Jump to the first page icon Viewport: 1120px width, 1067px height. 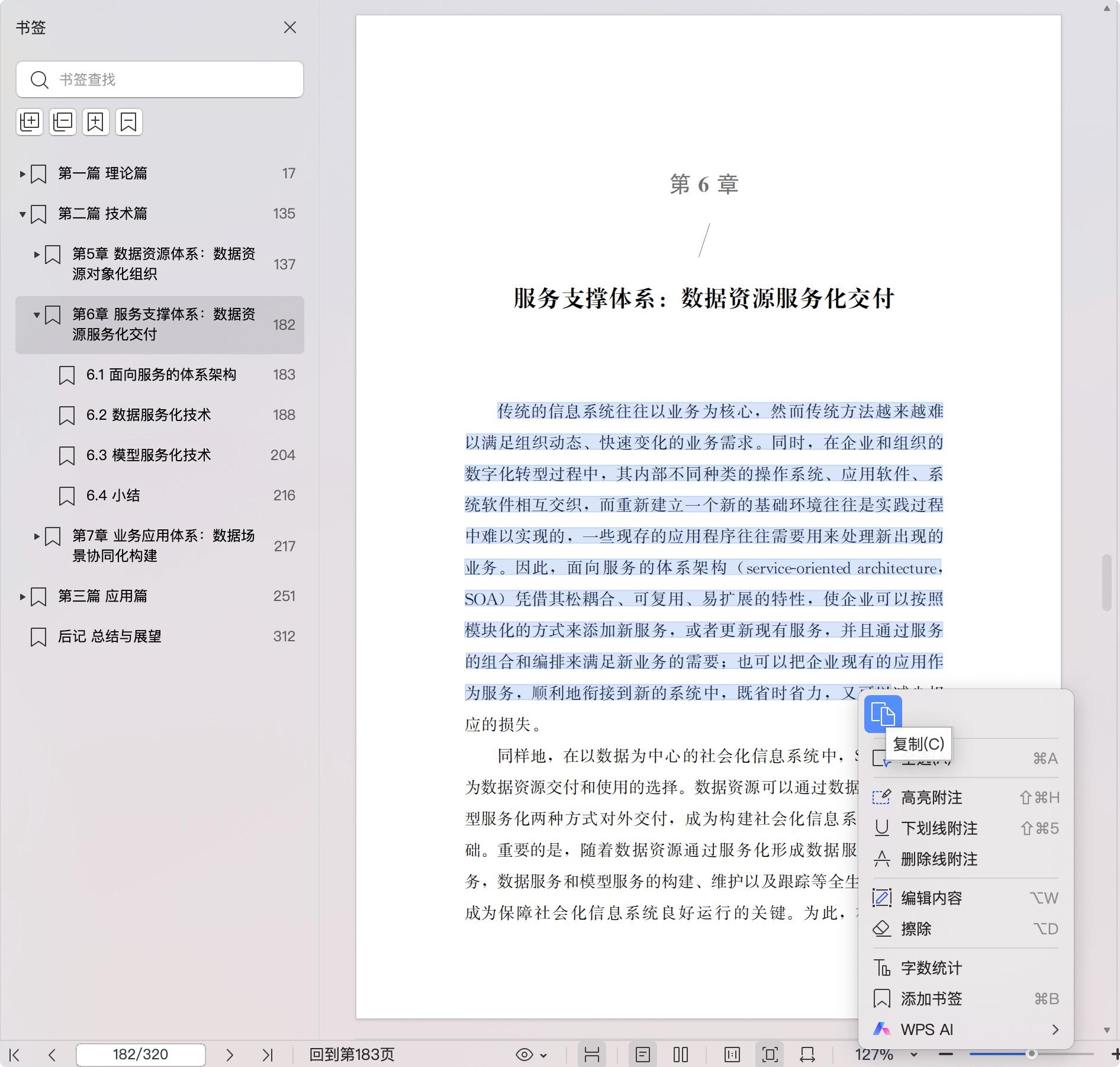15,1055
